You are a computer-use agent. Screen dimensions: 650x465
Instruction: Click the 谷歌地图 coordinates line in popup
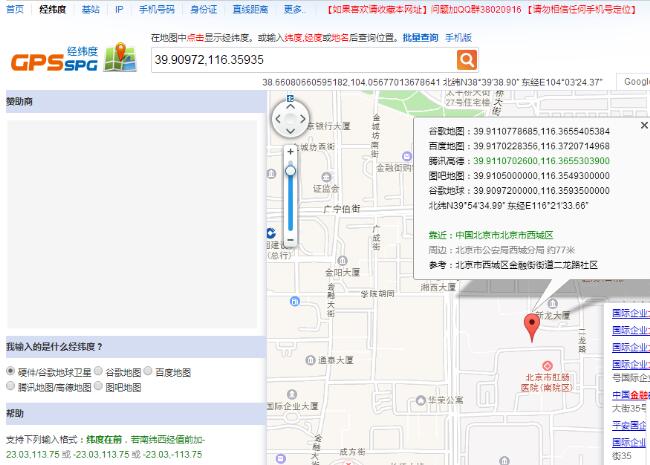coord(519,131)
